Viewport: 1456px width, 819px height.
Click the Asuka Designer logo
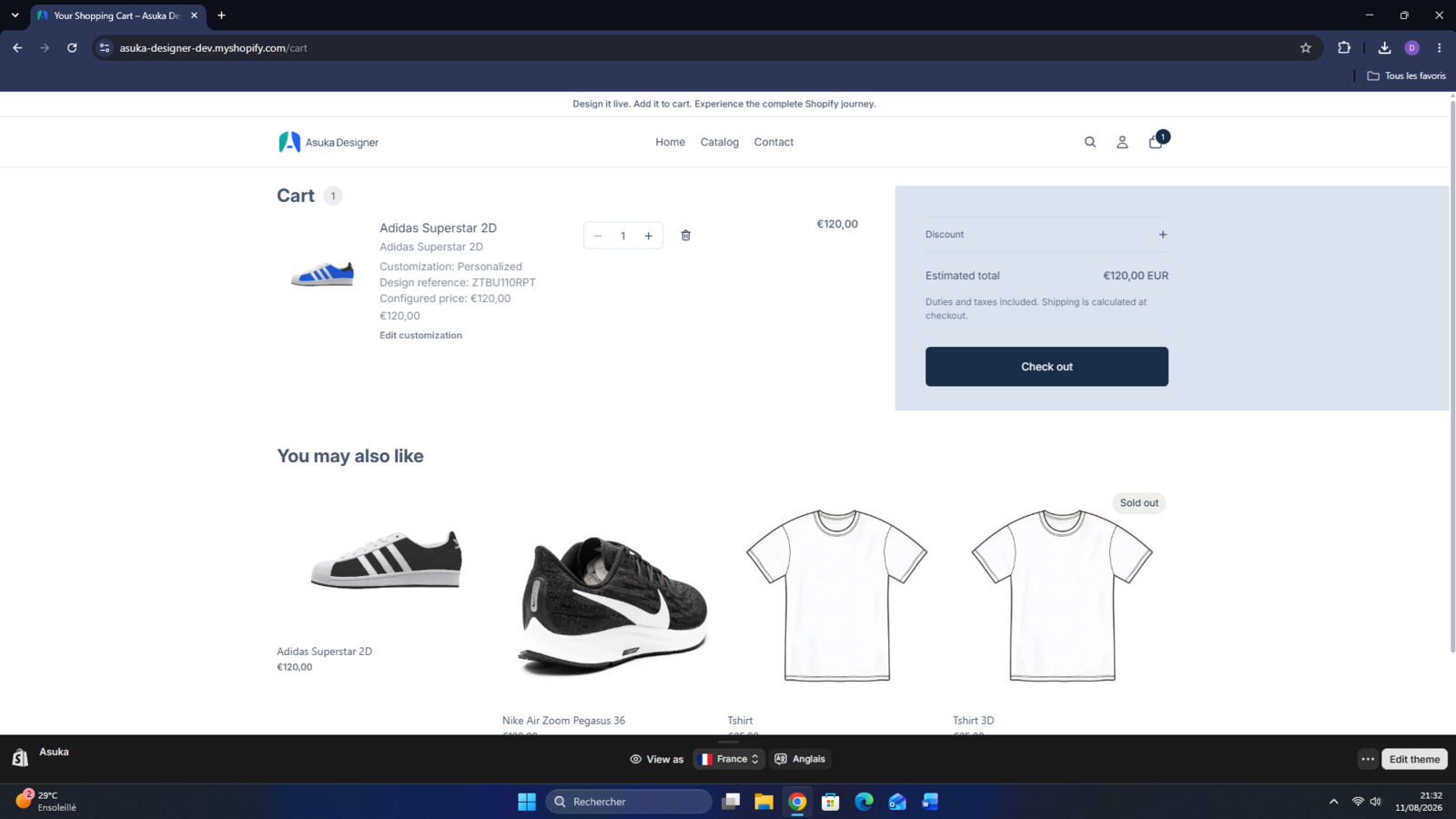click(329, 142)
